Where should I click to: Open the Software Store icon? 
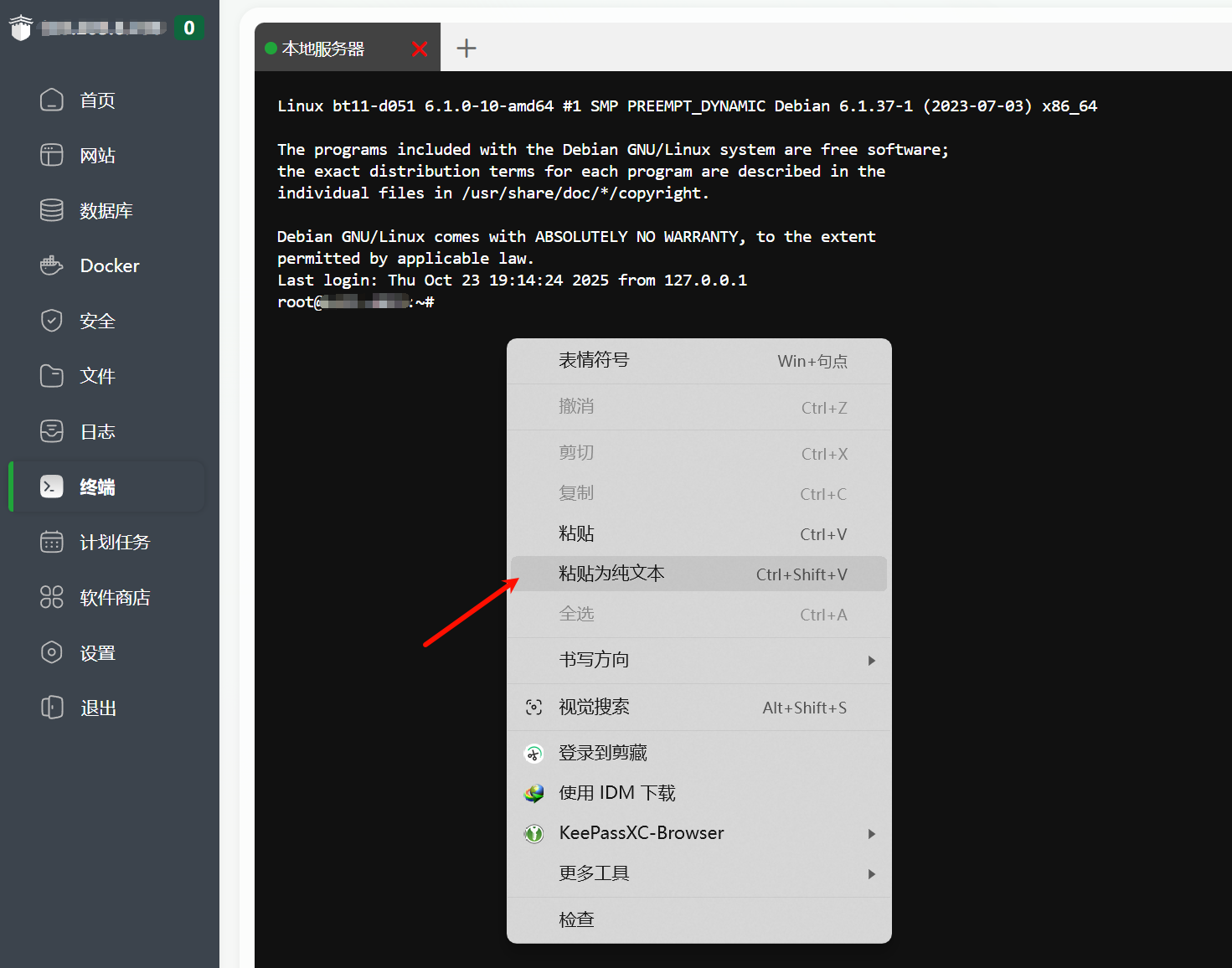pos(52,598)
